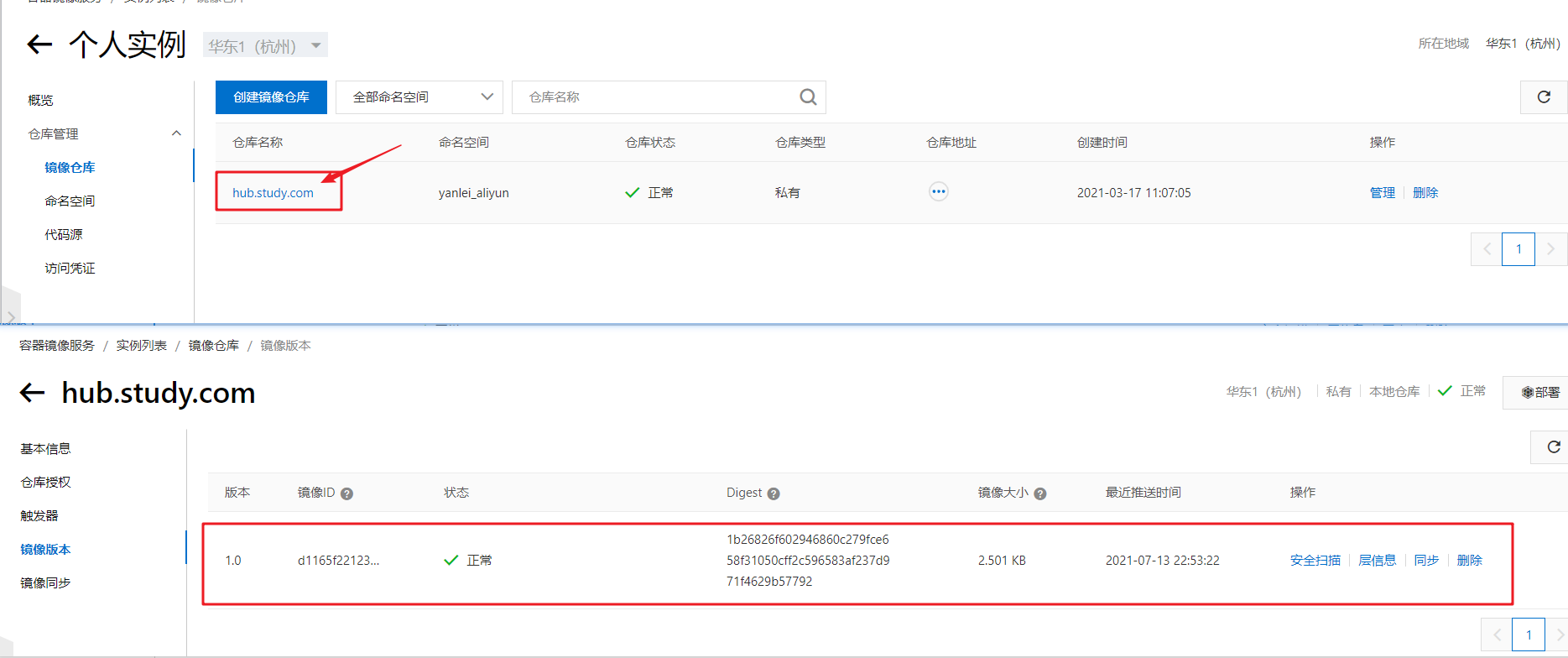The width and height of the screenshot is (1568, 658).
Task: Click the 私有 repository type cell
Action: [788, 193]
